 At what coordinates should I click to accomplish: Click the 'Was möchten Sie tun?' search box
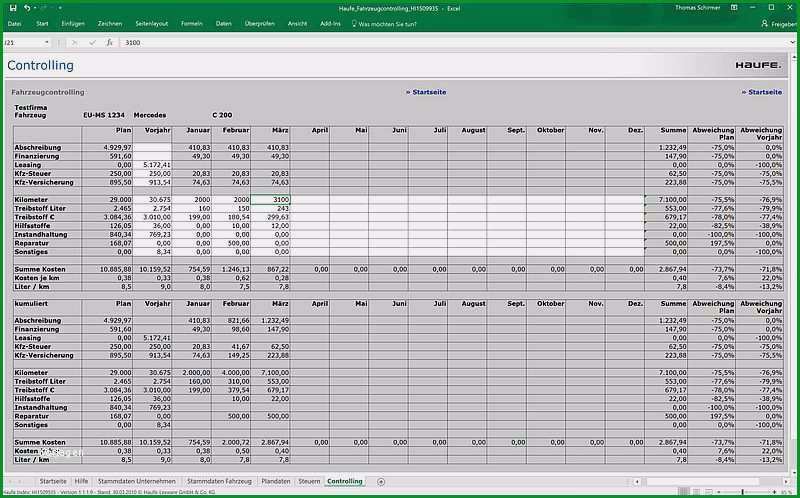pos(384,23)
